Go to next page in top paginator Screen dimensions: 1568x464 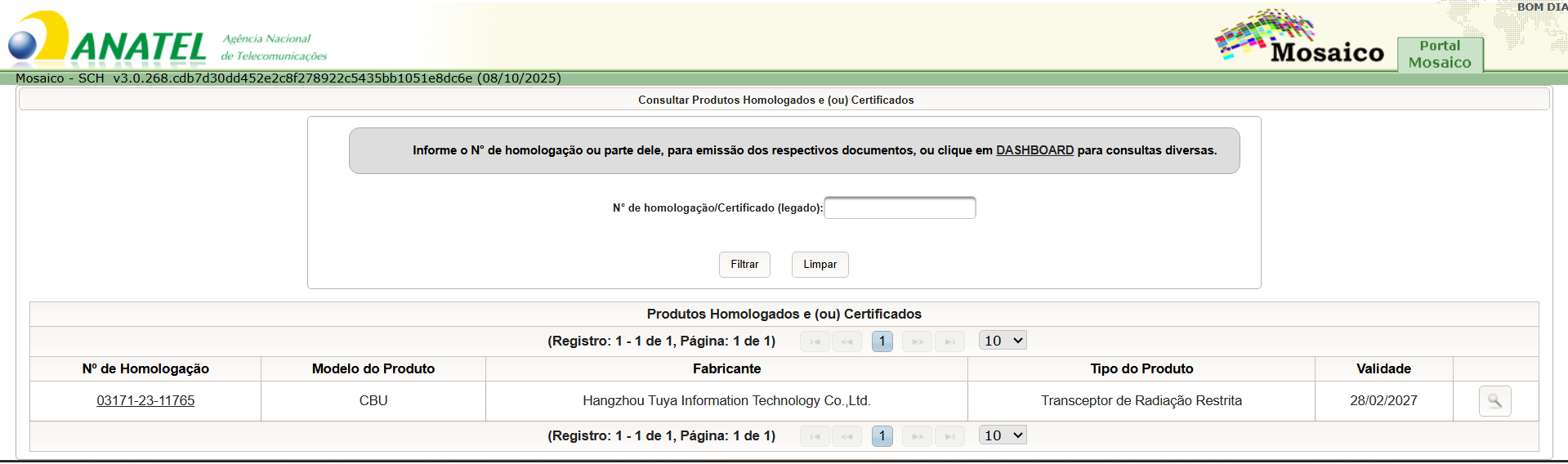(x=918, y=341)
